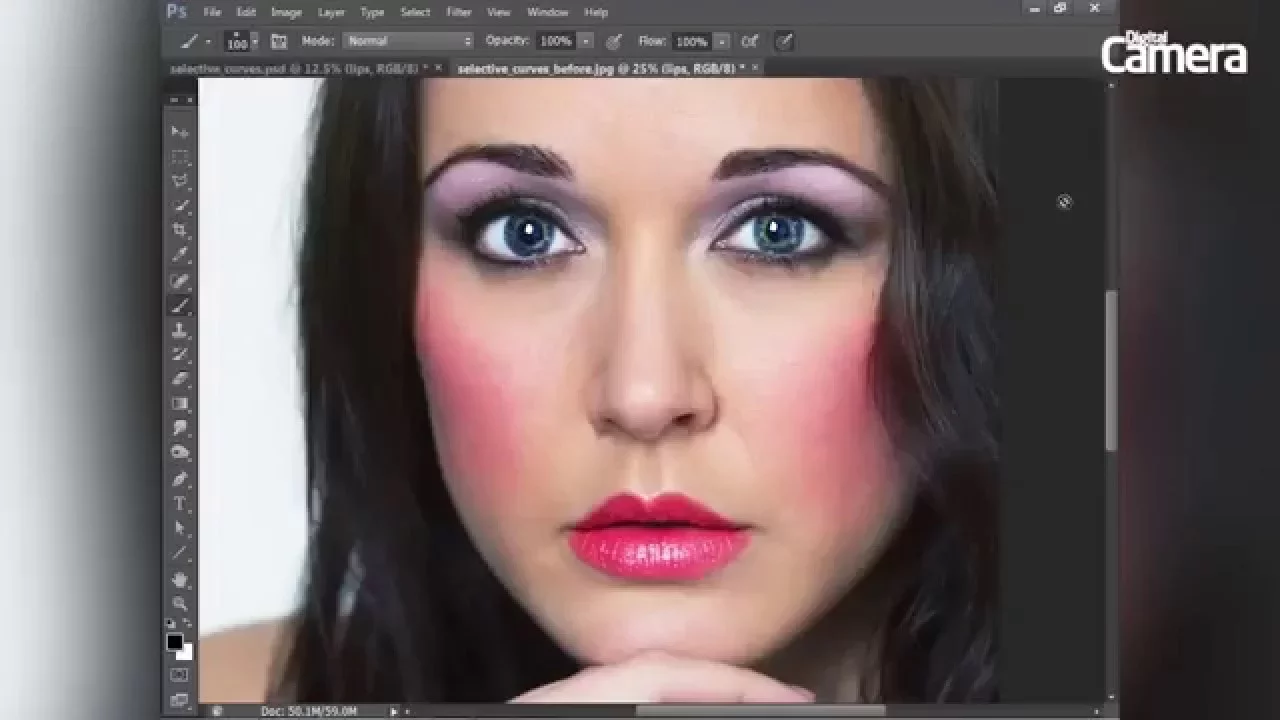This screenshot has width=1280, height=720.
Task: Switch to selective_curves.psd document tab
Action: click(x=298, y=68)
